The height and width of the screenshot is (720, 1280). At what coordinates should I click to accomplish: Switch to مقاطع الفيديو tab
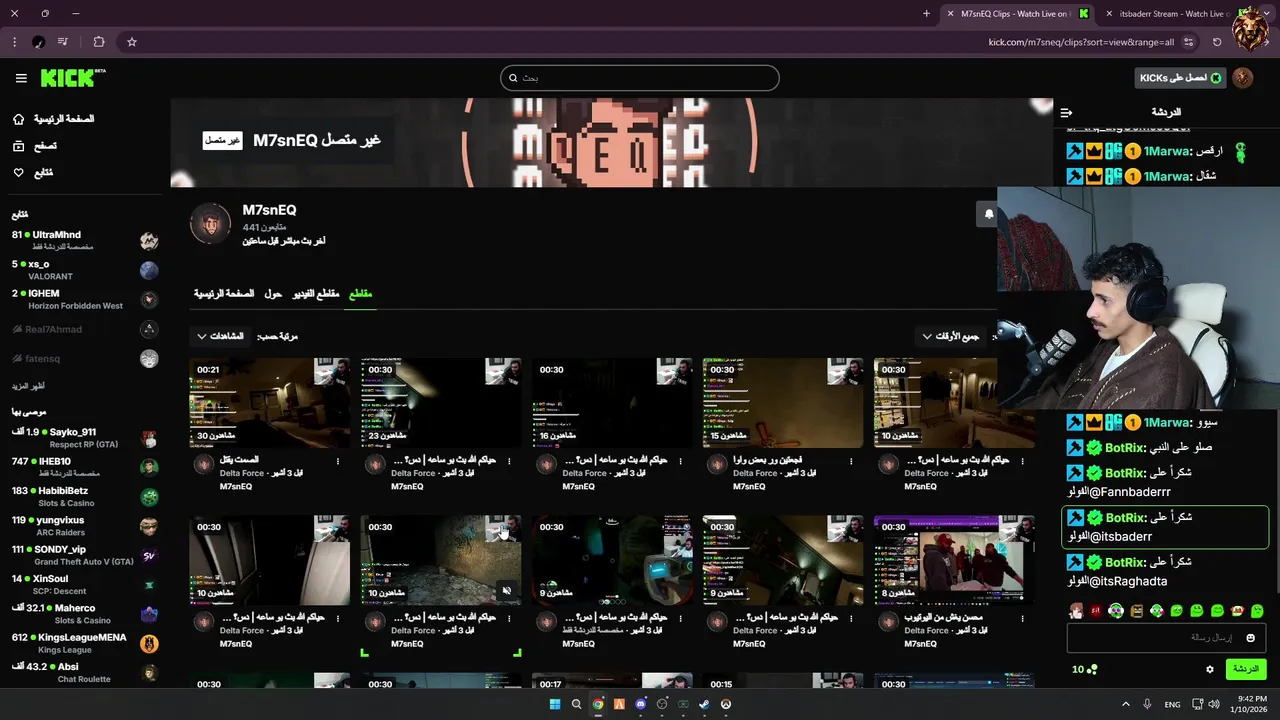(316, 294)
